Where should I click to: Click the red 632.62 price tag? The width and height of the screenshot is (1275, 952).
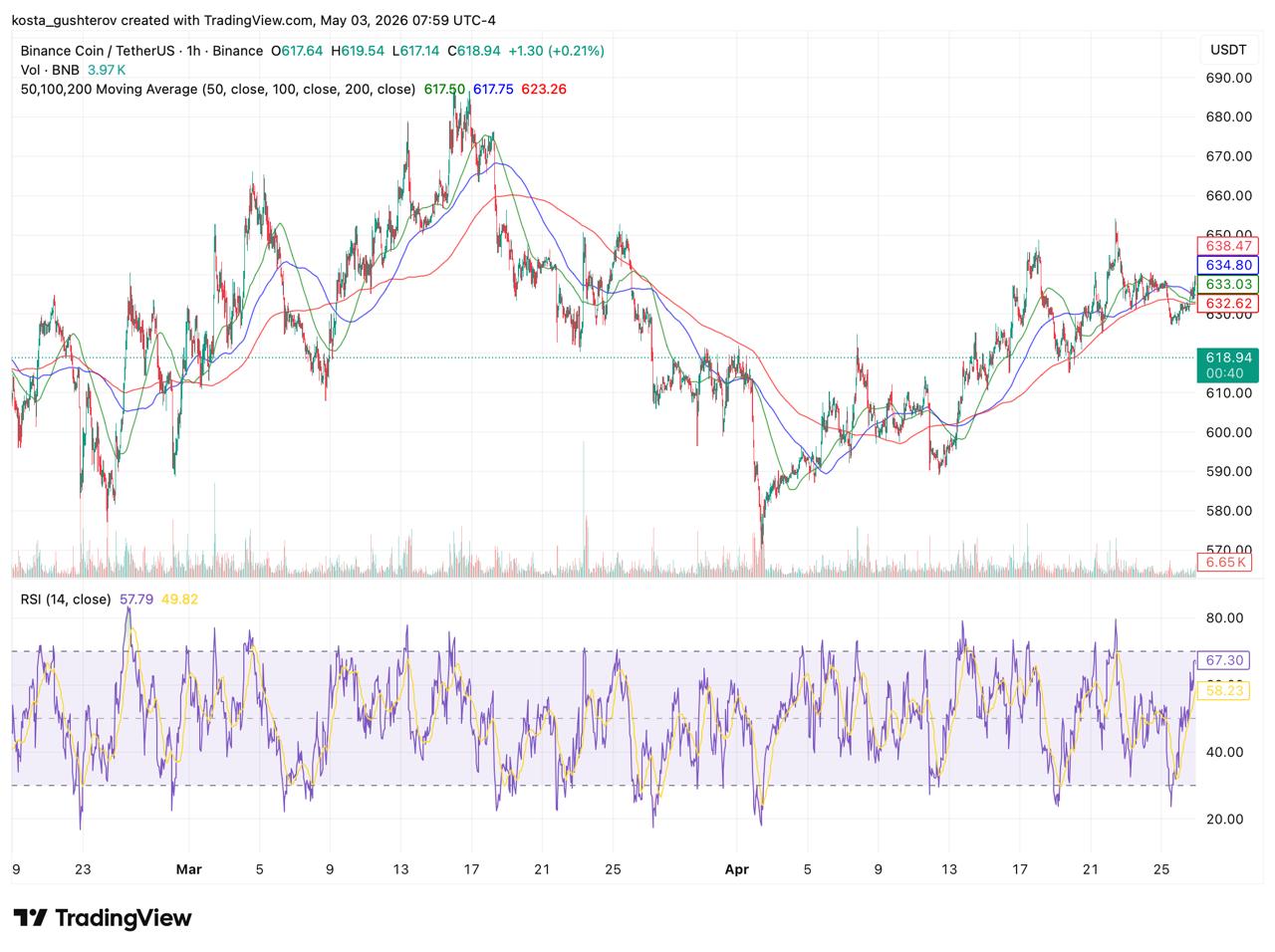pos(1227,304)
